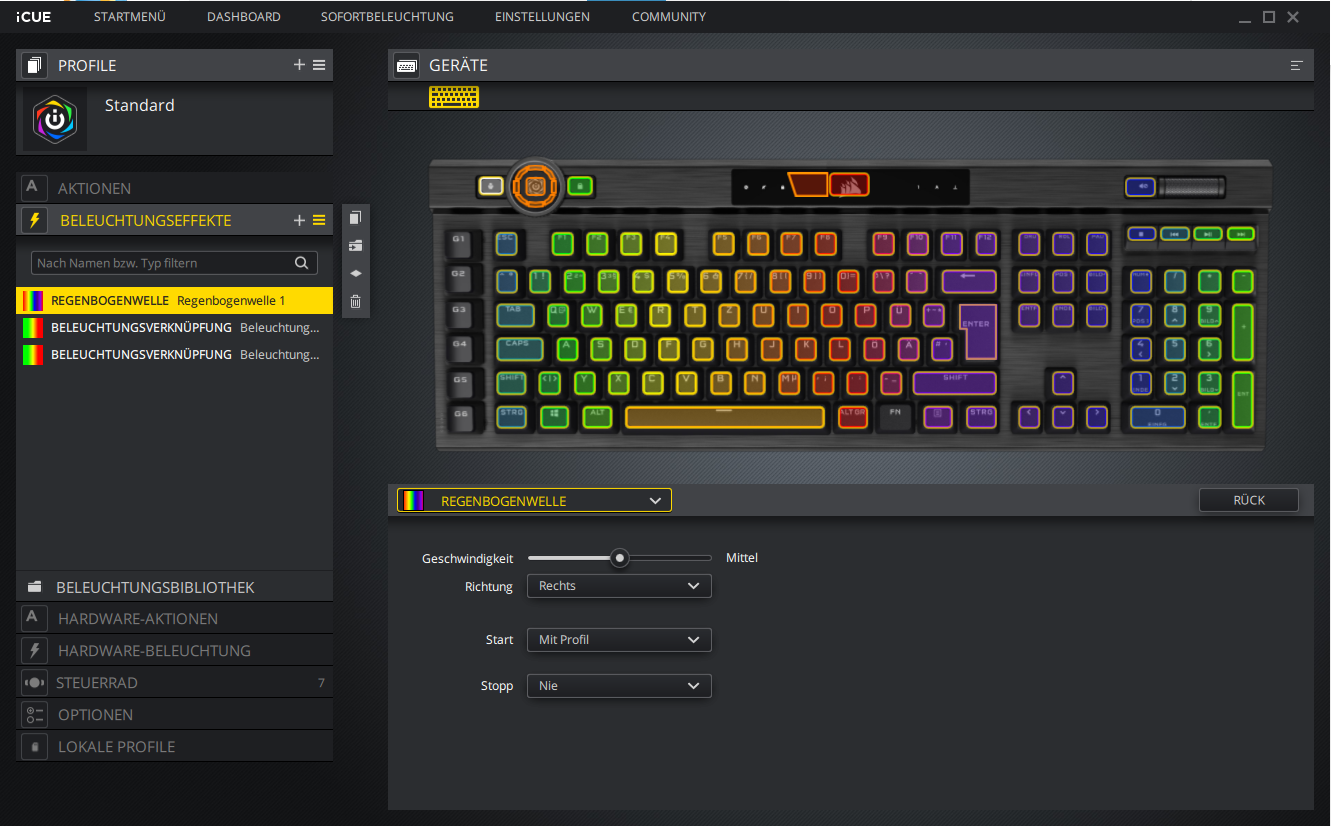Open the Beleuchtungseffekte hamburger menu
This screenshot has width=1331, height=826.
319,220
